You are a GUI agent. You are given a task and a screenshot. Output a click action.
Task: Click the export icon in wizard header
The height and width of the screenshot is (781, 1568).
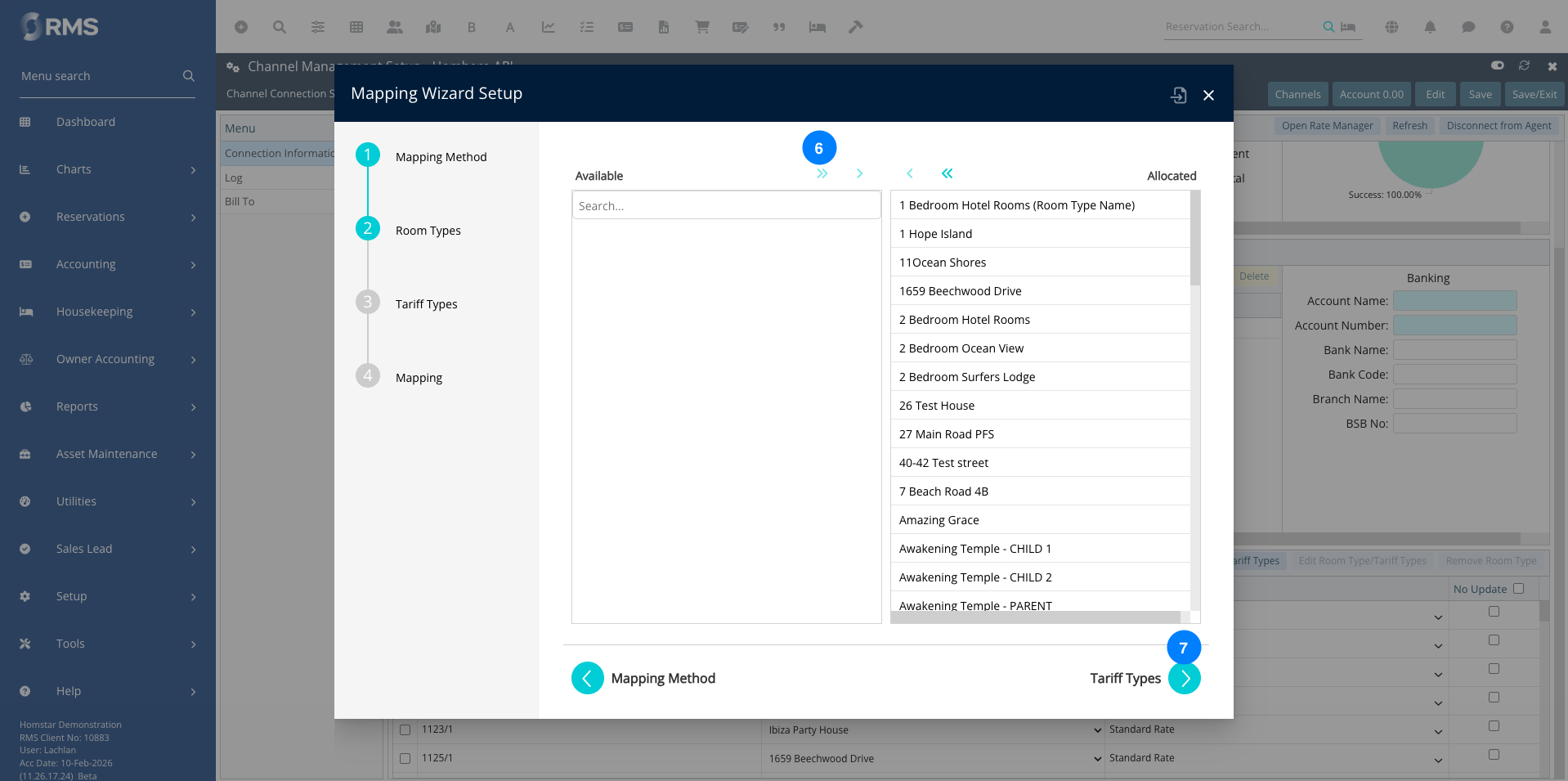[x=1178, y=95]
